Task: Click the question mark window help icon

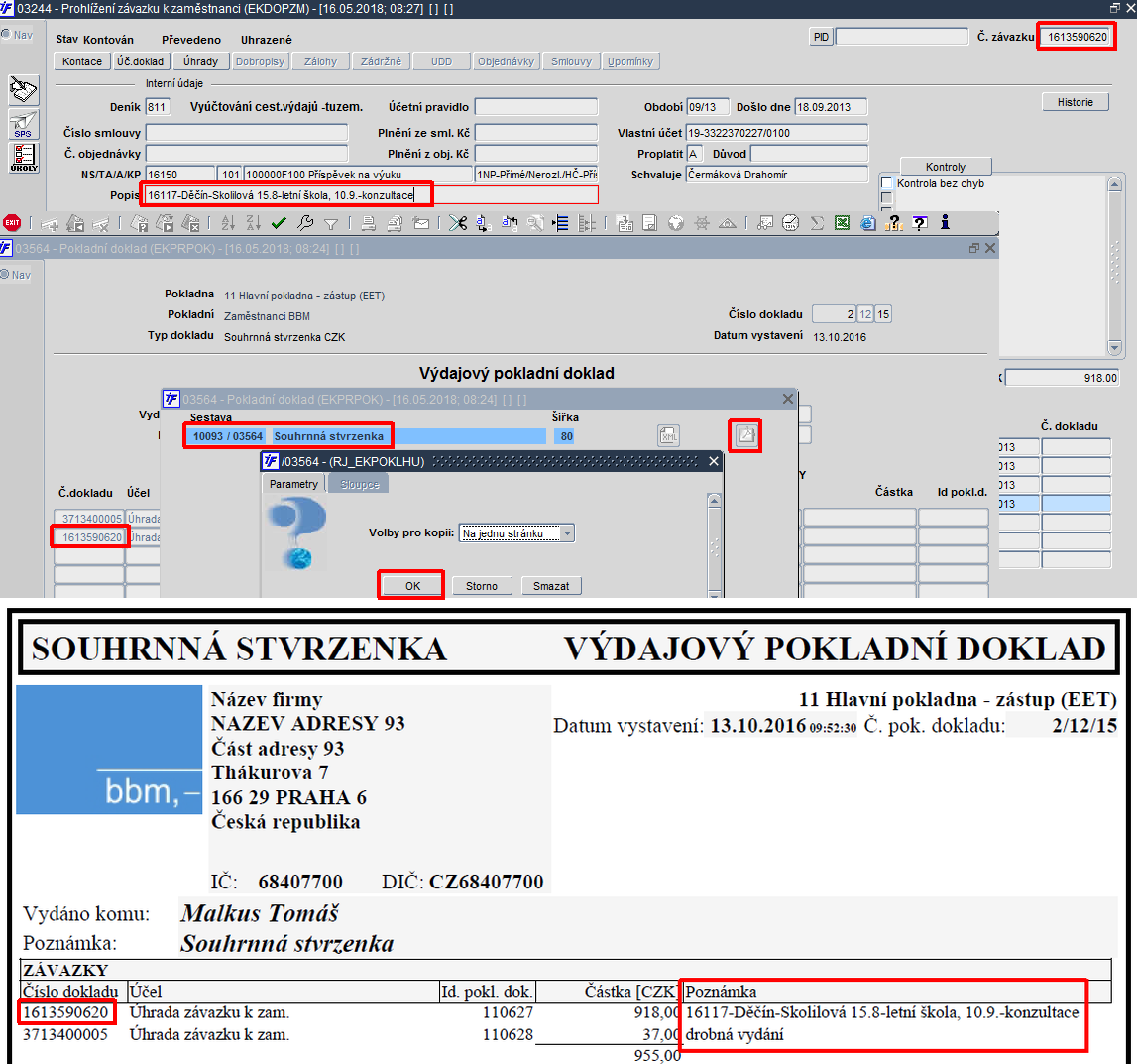Action: click(x=920, y=223)
